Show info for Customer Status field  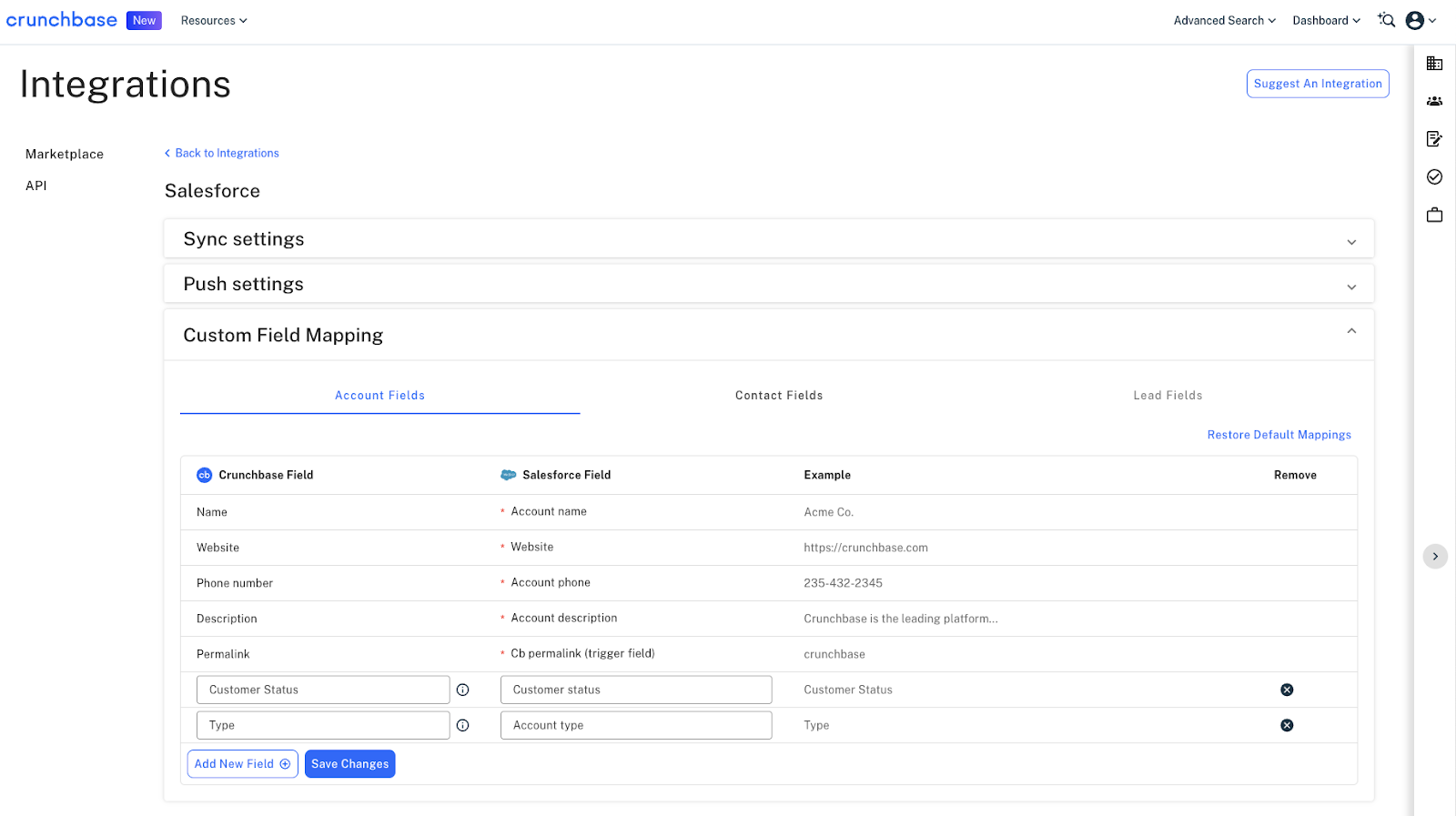click(x=462, y=690)
